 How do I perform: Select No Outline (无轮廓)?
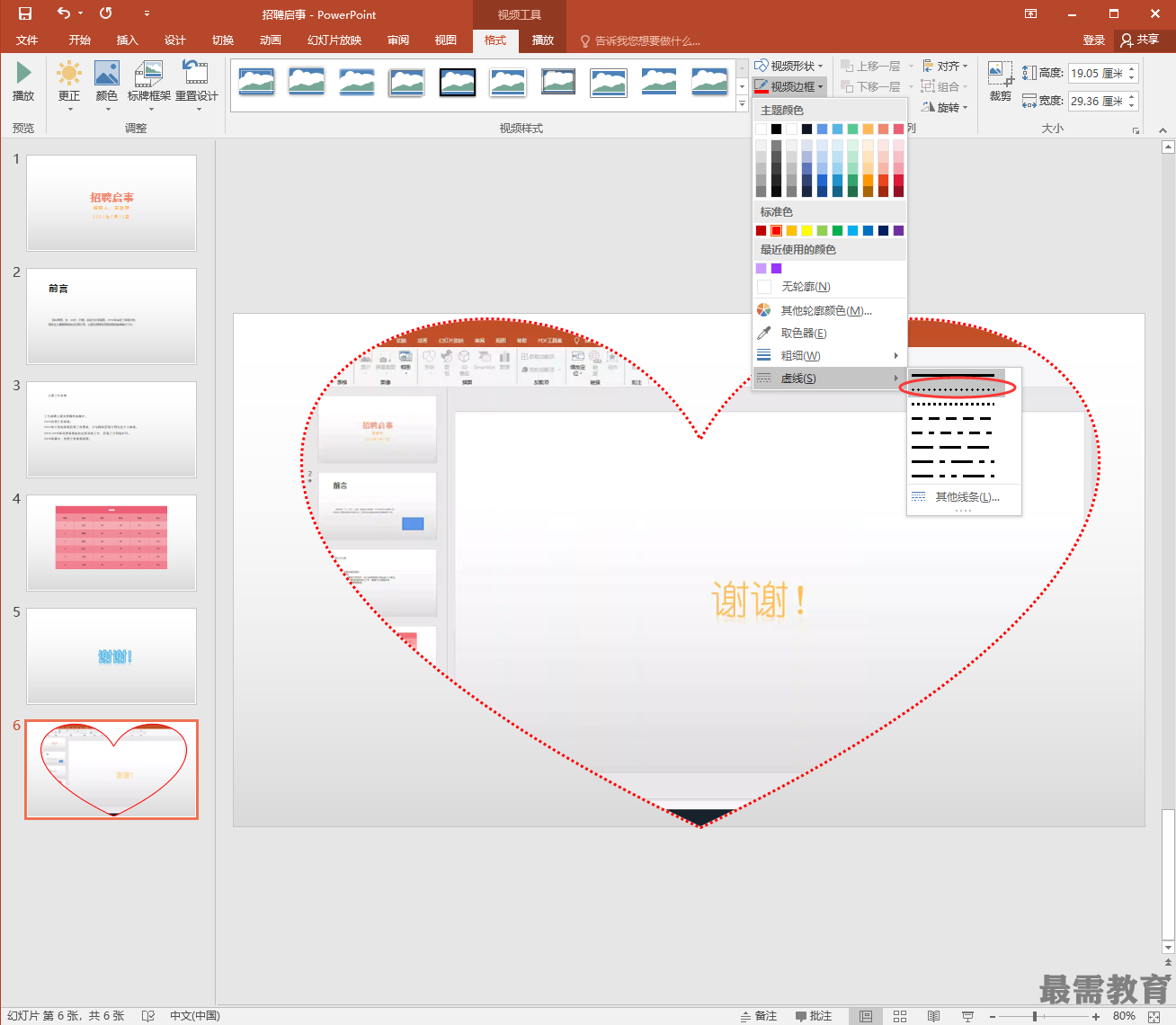coord(829,286)
